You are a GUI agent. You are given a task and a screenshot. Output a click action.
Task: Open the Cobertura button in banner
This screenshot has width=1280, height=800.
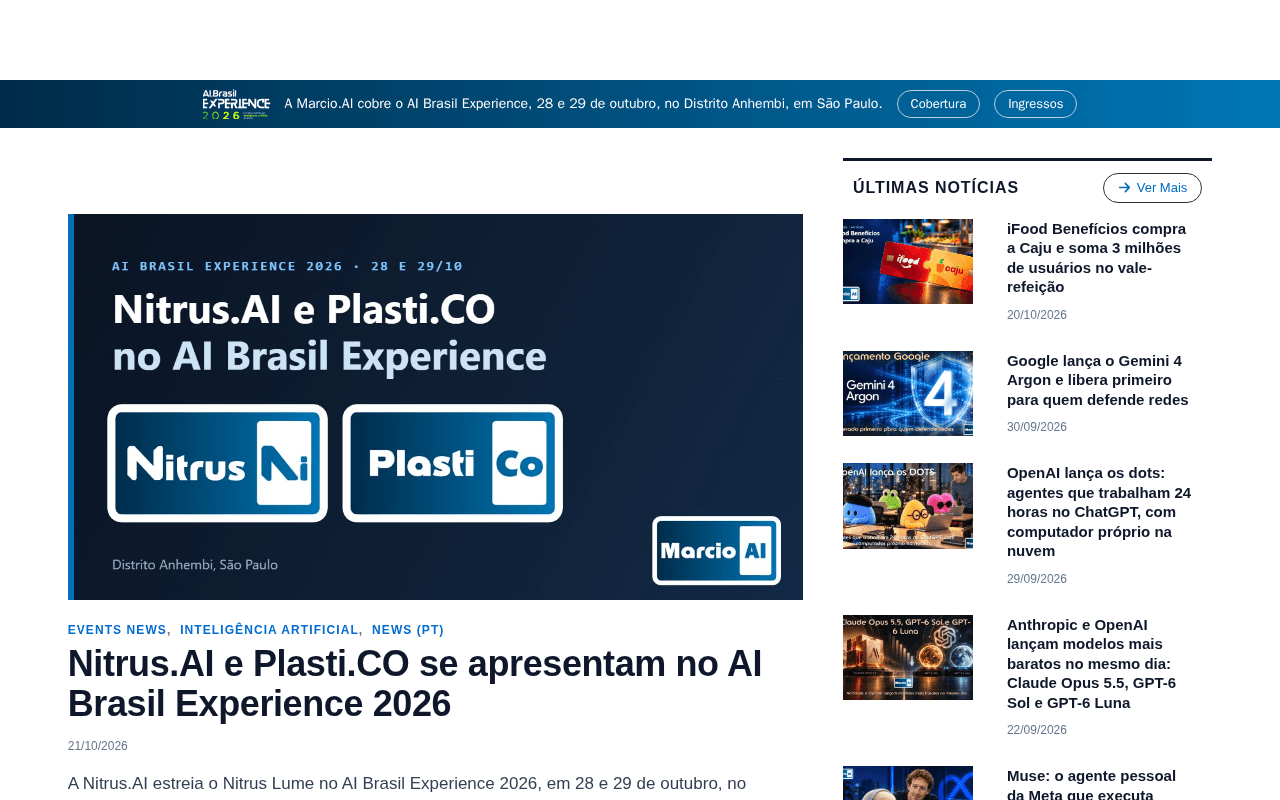[x=938, y=104]
